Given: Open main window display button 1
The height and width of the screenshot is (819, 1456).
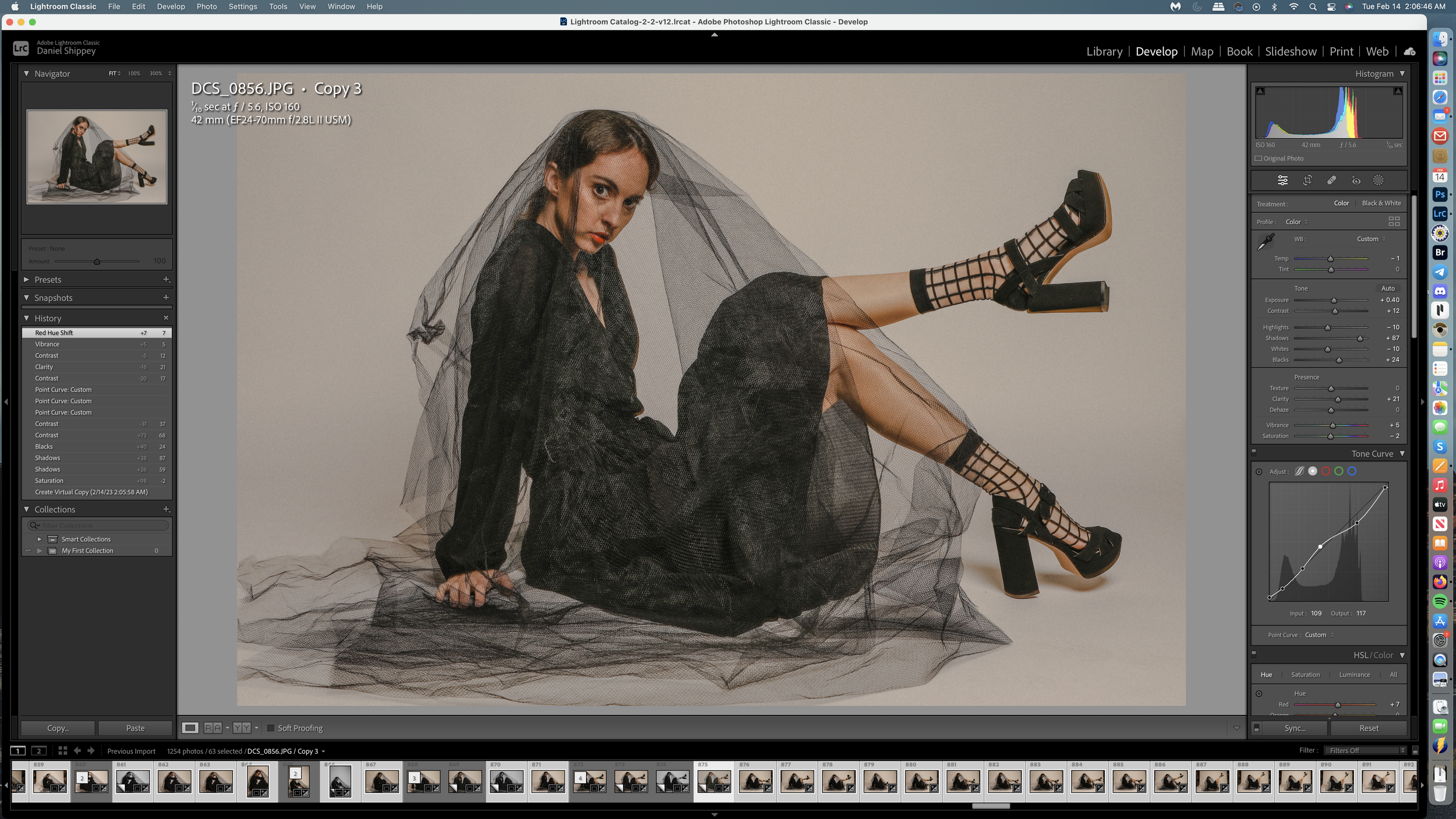Looking at the screenshot, I should point(18,751).
